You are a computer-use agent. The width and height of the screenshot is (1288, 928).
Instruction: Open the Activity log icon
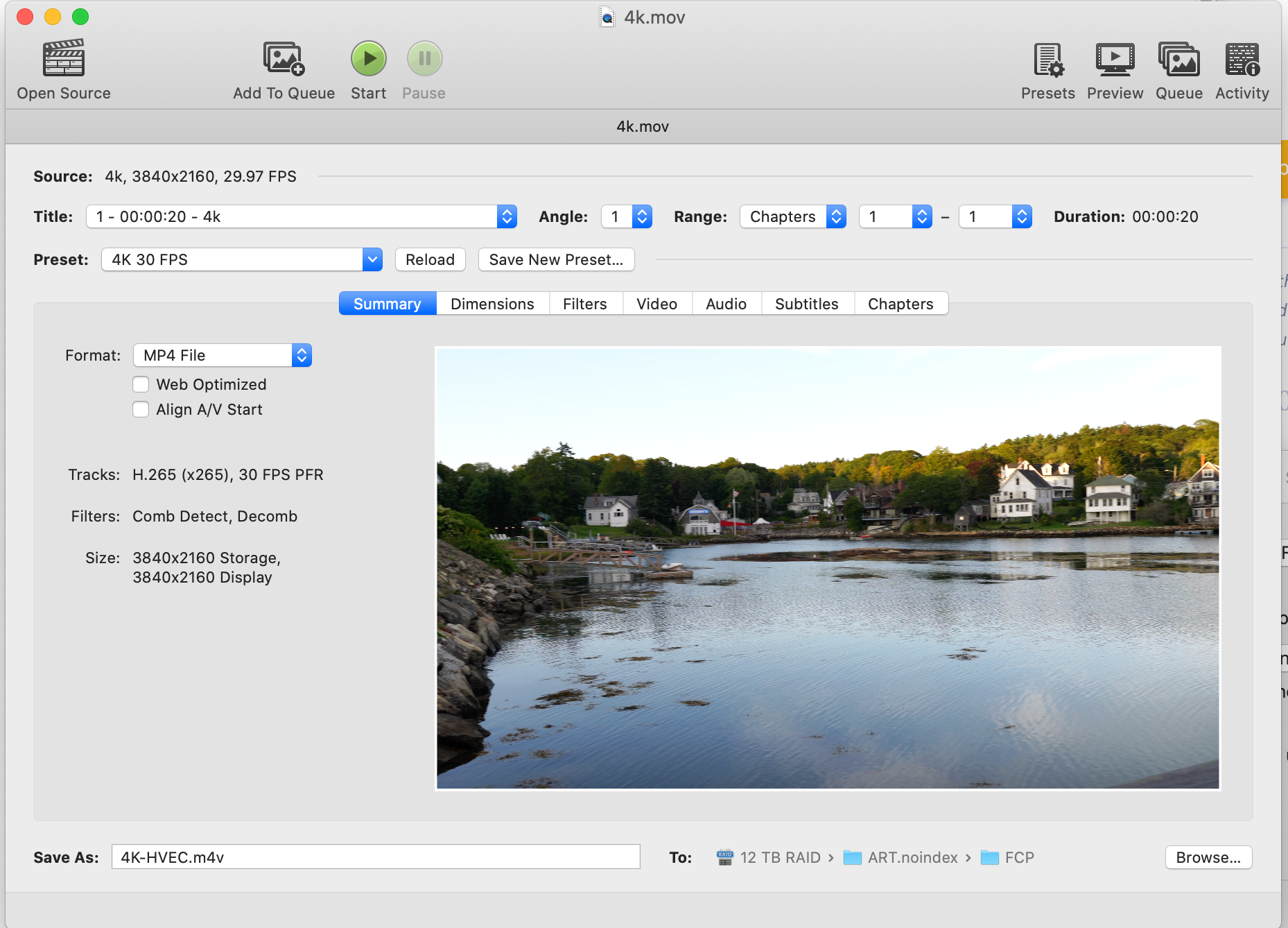(x=1242, y=60)
